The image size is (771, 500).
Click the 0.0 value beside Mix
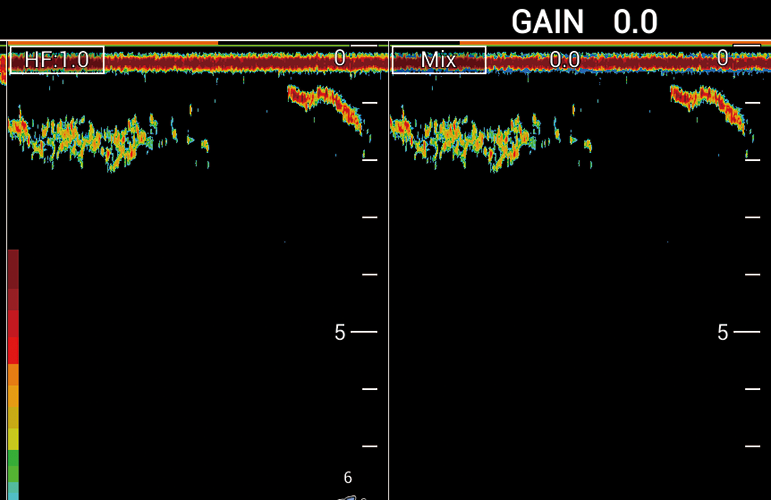tap(565, 60)
